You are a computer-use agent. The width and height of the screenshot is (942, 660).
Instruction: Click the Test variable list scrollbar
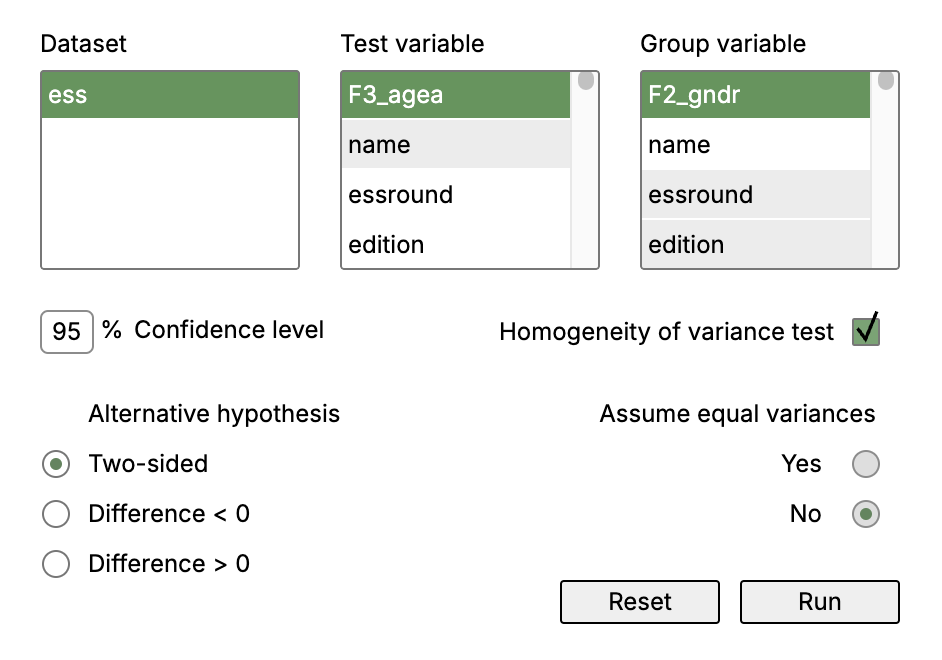click(x=585, y=170)
